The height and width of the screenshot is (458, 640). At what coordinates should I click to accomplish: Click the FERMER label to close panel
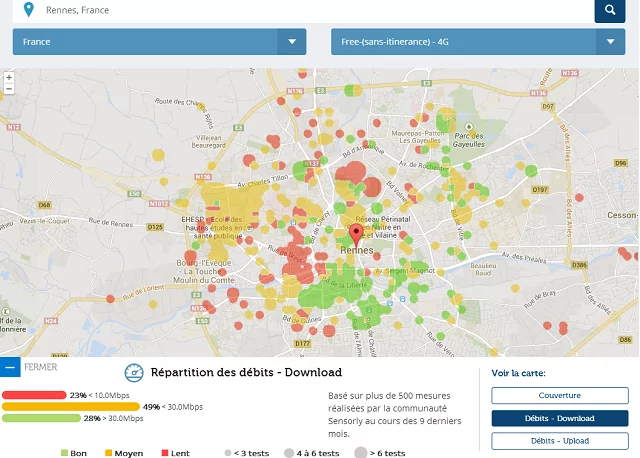coord(40,367)
